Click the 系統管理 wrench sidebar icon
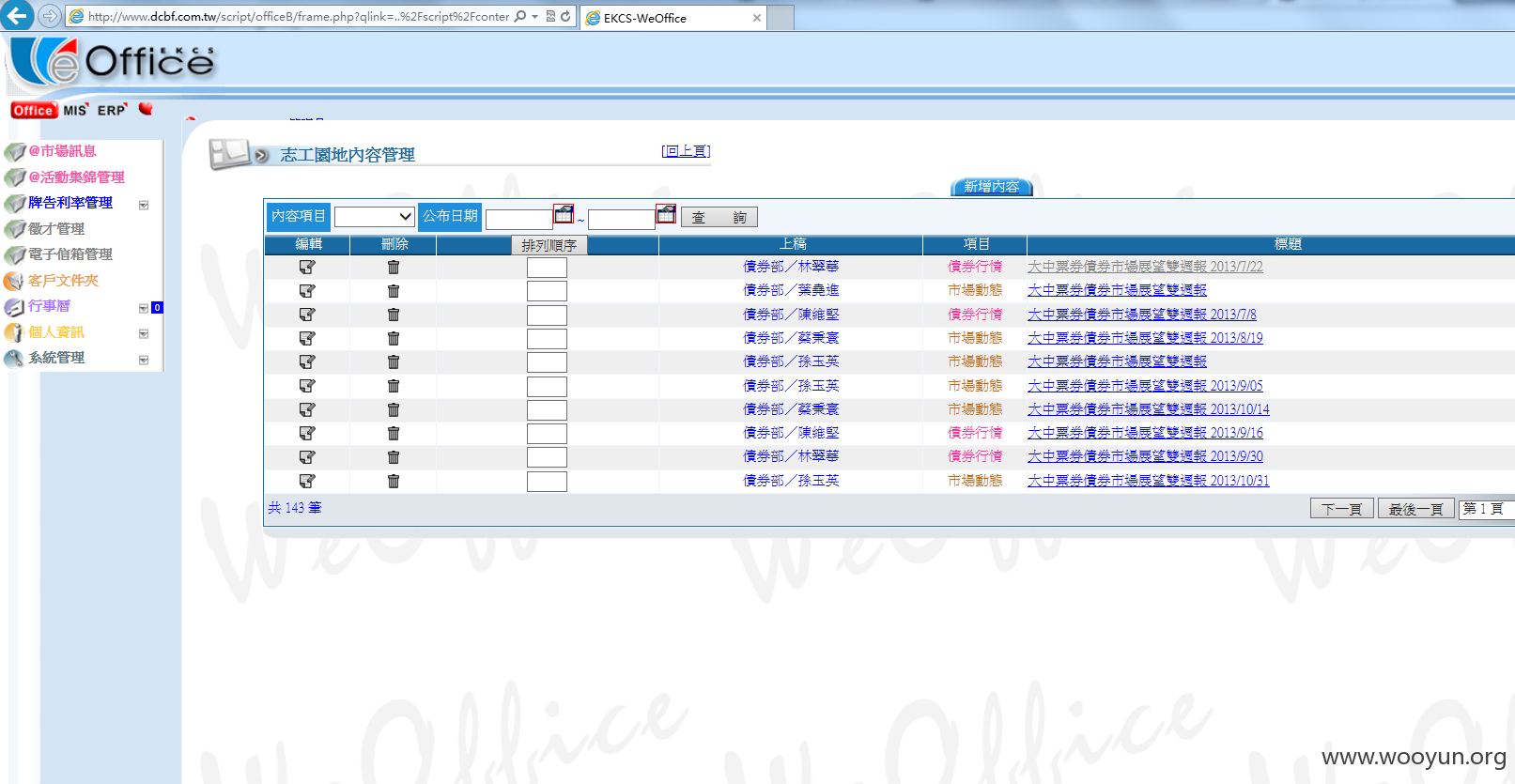1515x784 pixels. click(14, 359)
